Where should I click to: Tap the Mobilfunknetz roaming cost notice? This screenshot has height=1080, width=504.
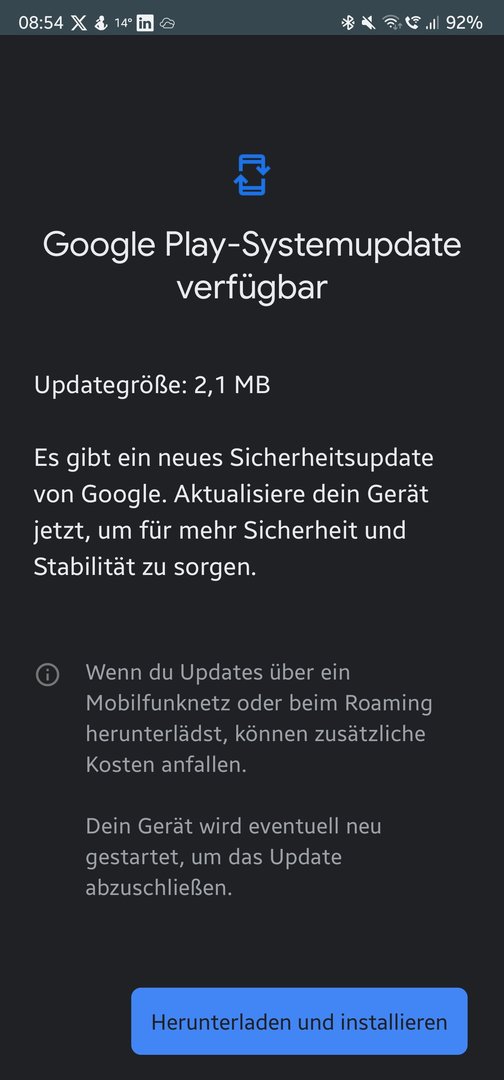(x=259, y=718)
